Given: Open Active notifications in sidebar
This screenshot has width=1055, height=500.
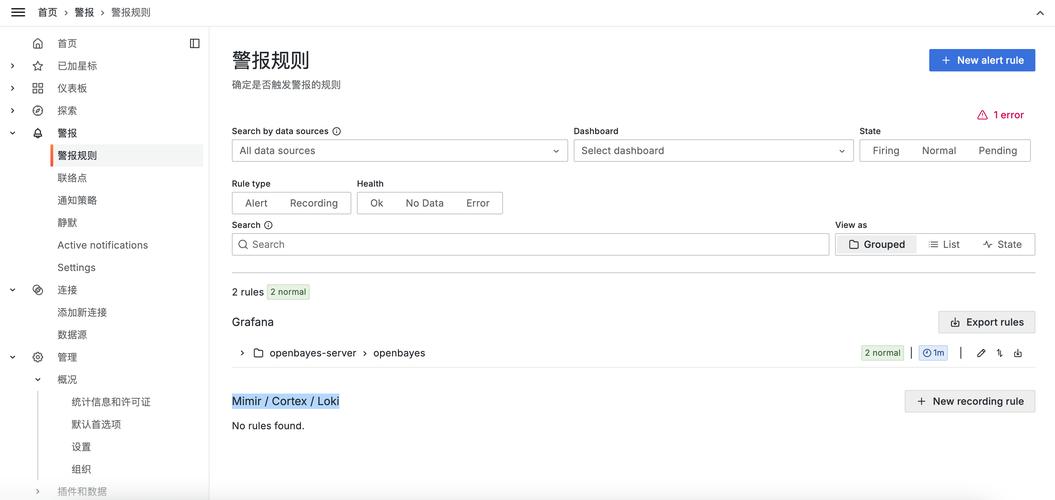Looking at the screenshot, I should coord(102,245).
